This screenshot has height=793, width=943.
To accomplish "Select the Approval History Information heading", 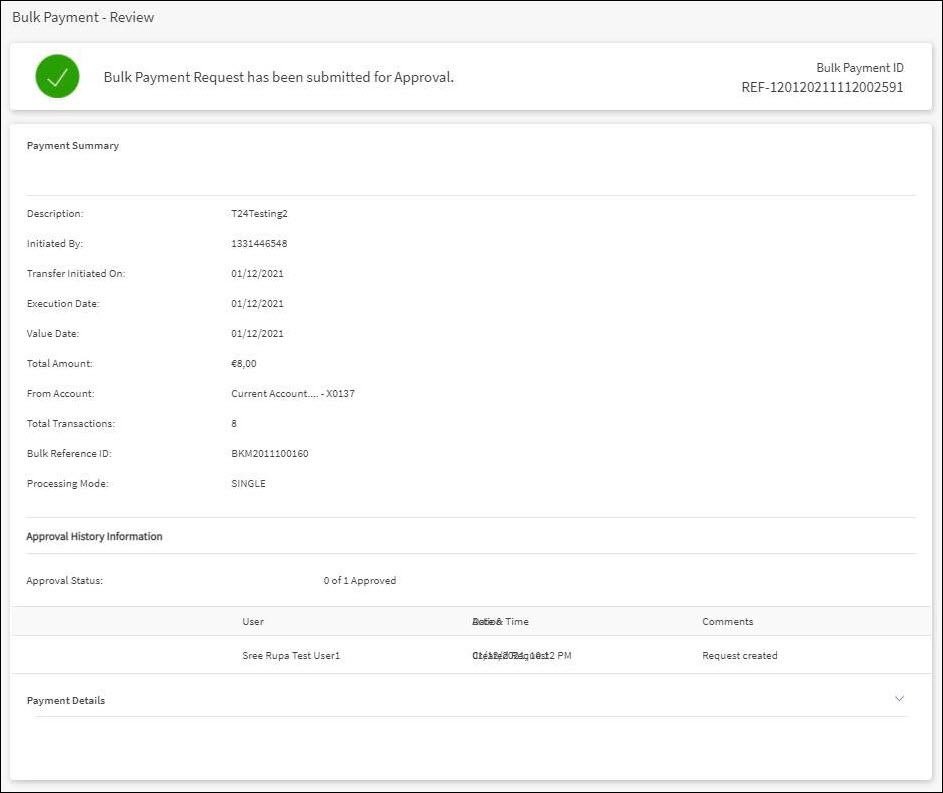I will pyautogui.click(x=94, y=537).
